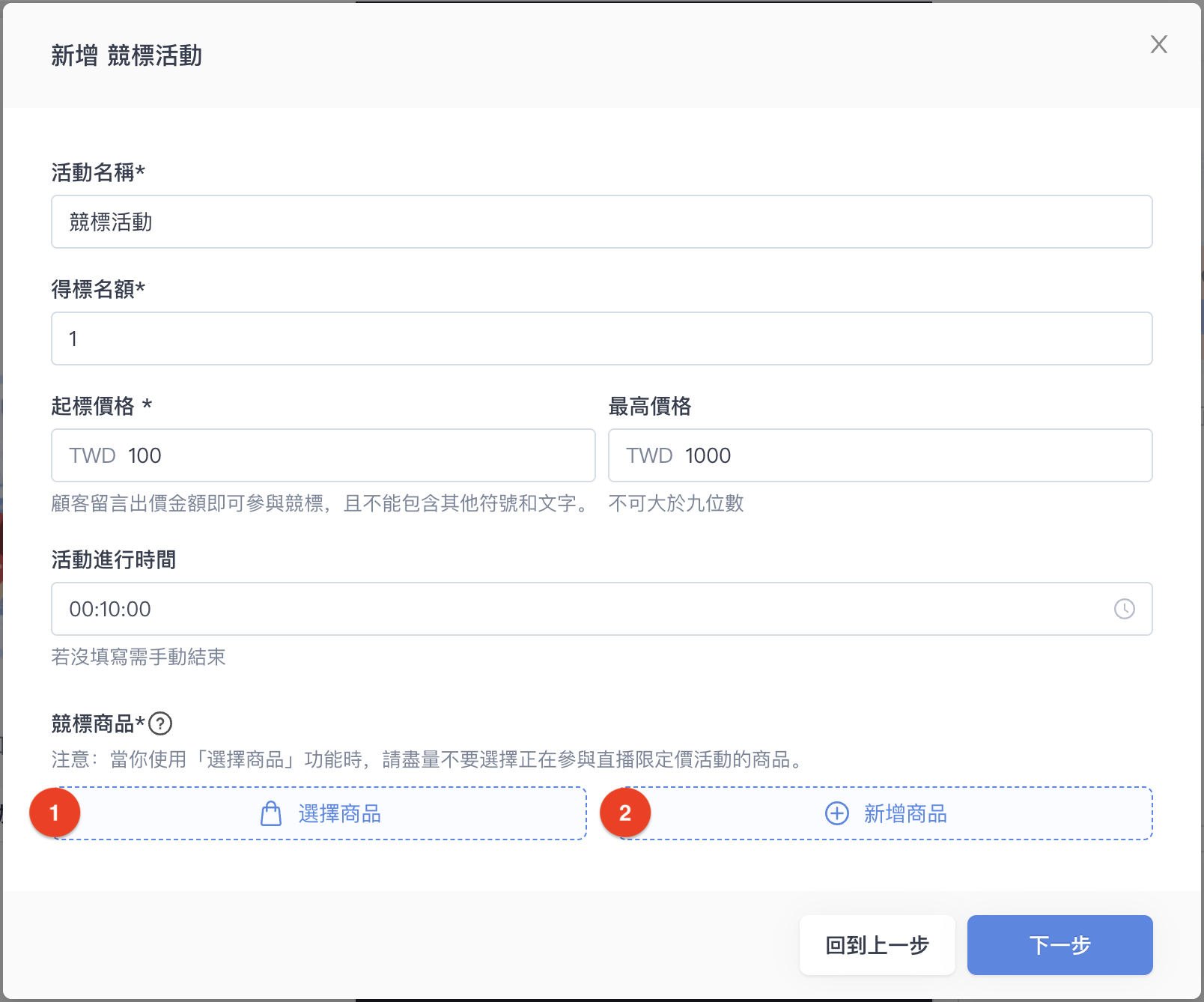Click the 活動名稱 input field
This screenshot has height=1002, width=1204.
tap(601, 222)
